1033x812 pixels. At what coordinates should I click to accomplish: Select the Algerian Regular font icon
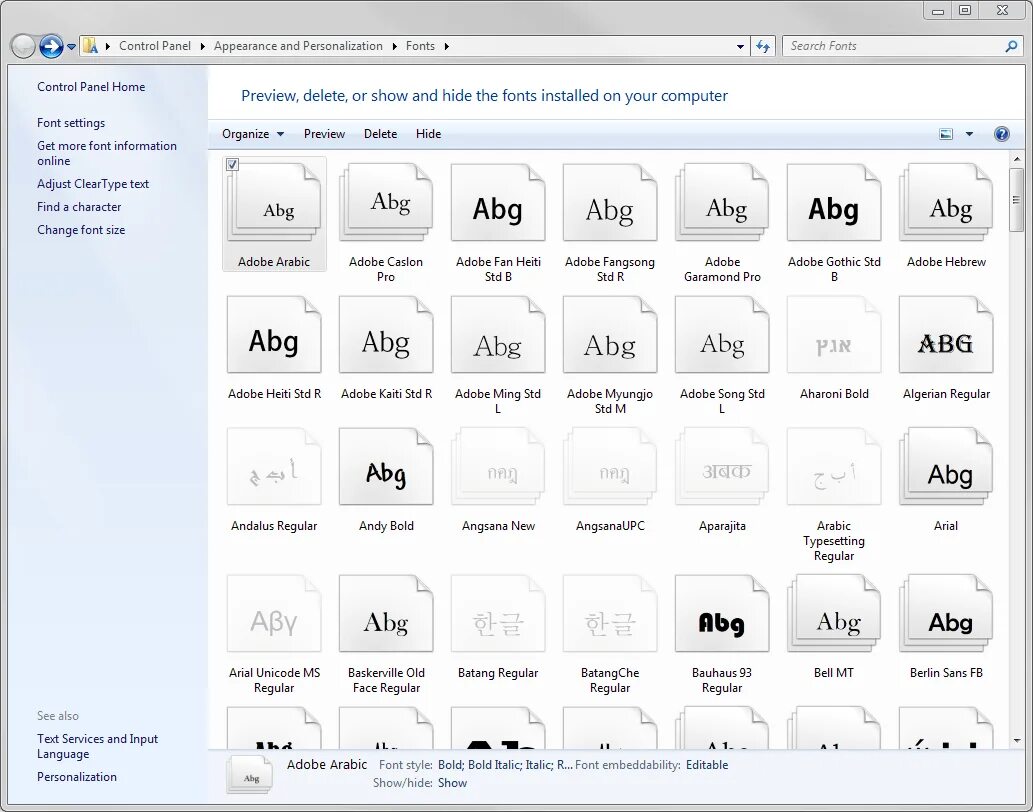[x=946, y=335]
